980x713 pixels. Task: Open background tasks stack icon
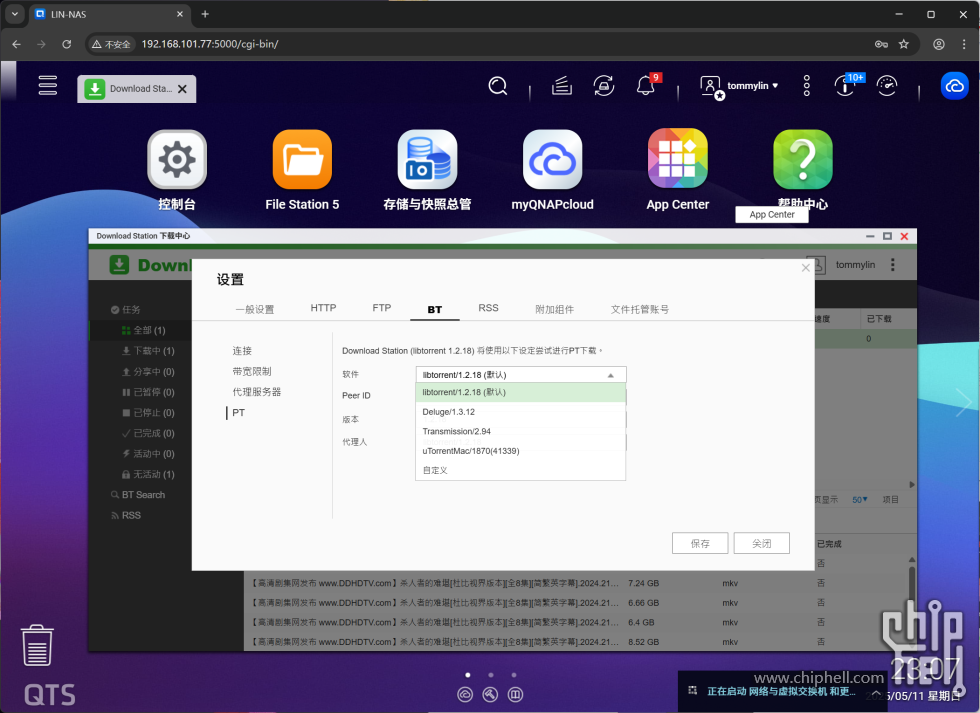[x=562, y=86]
